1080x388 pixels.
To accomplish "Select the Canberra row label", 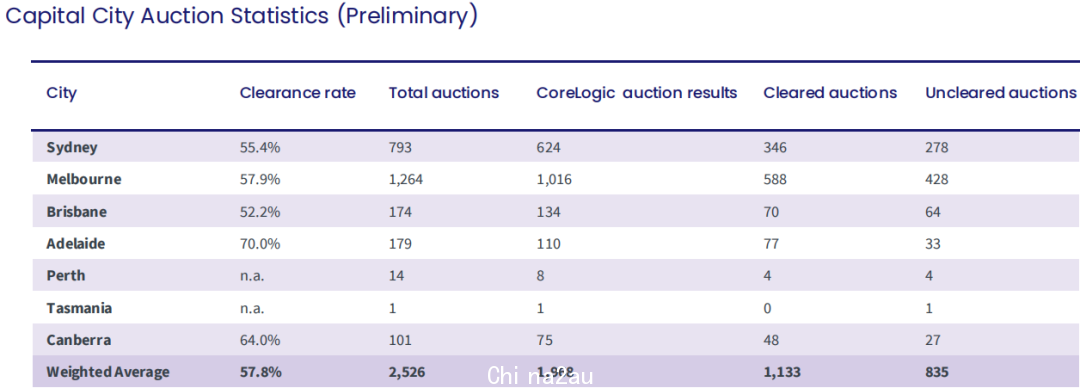I will pyautogui.click(x=79, y=340).
